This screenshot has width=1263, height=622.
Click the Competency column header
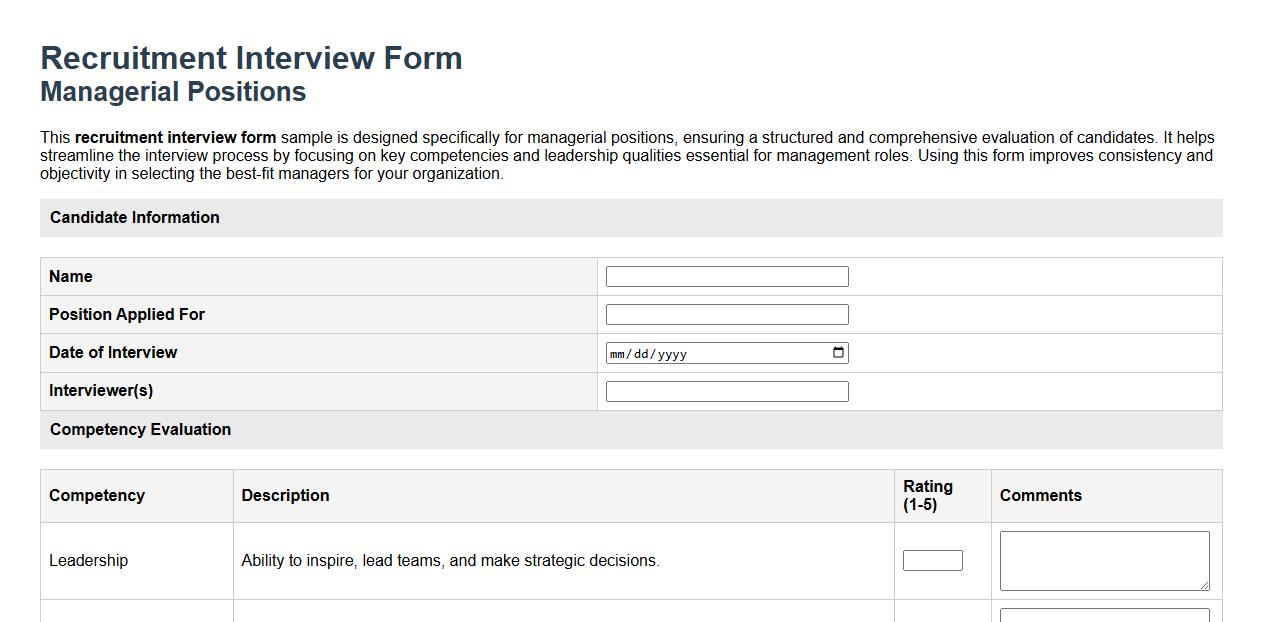click(x=97, y=495)
